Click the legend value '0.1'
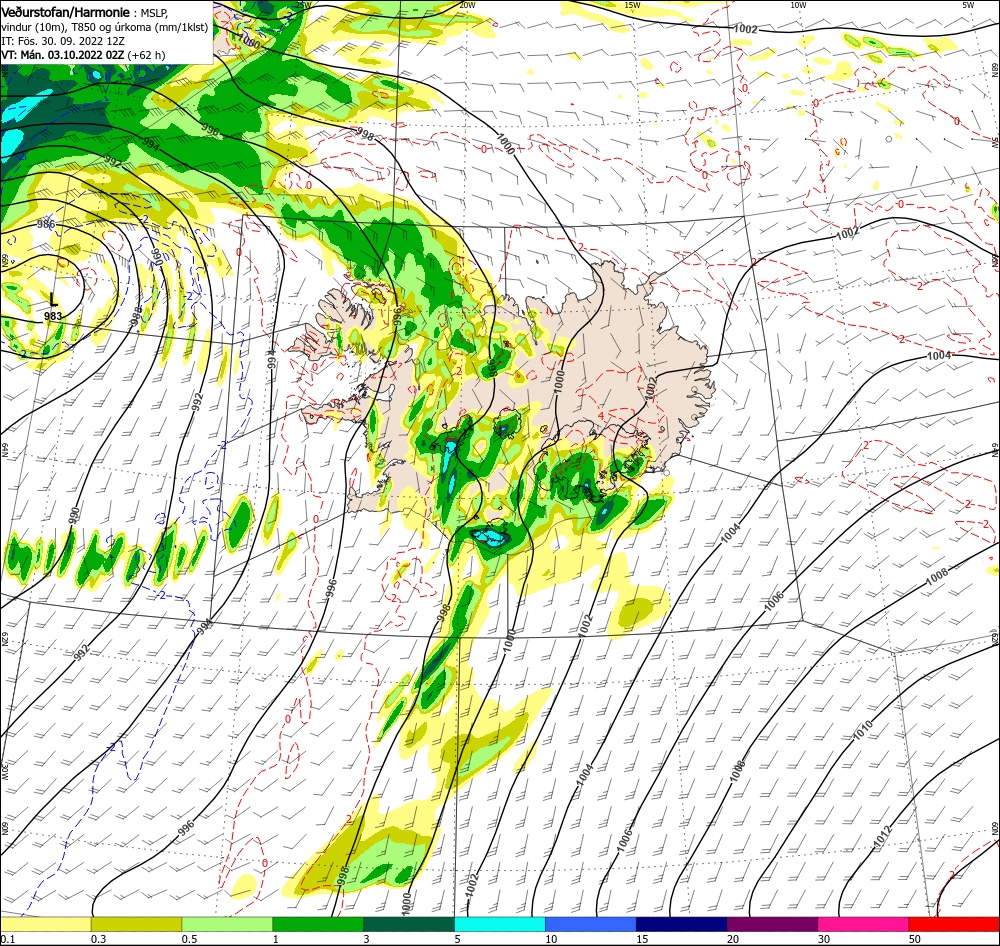This screenshot has width=1000, height=946. click(8, 939)
